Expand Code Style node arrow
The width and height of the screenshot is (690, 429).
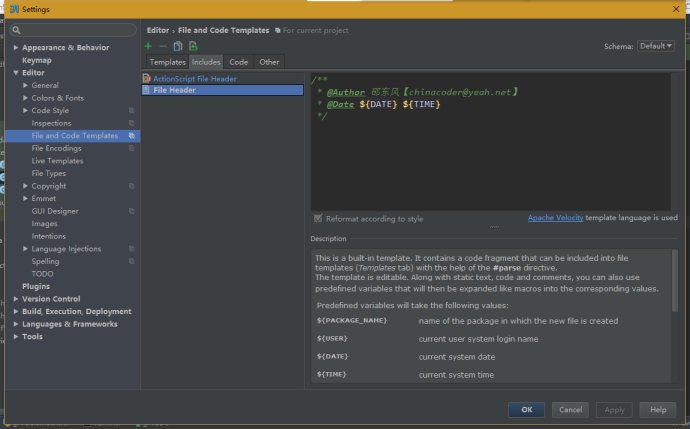click(25, 110)
